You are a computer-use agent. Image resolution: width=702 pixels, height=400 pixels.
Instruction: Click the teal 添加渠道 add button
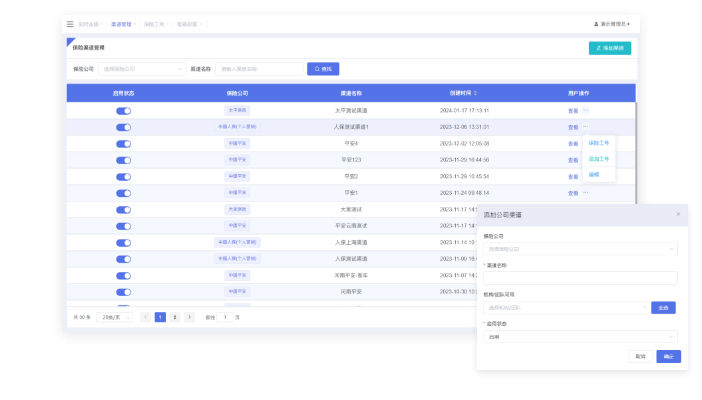(x=610, y=47)
